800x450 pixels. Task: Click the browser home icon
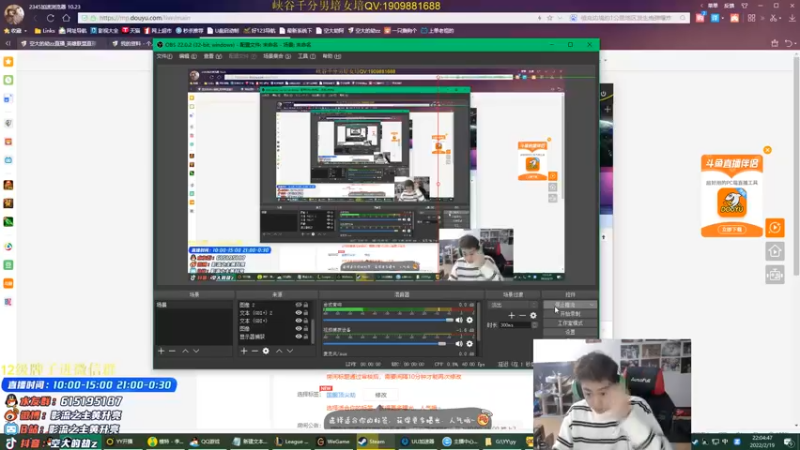66,18
